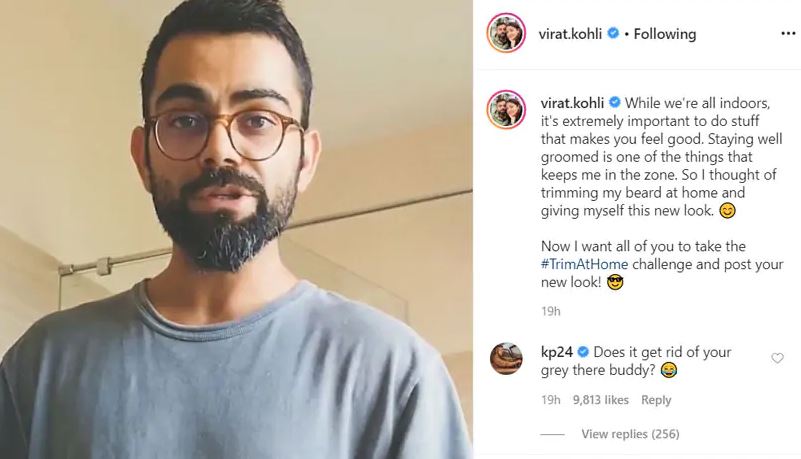Screen dimensions: 801x459
Task: Click the Following button
Action: click(665, 33)
